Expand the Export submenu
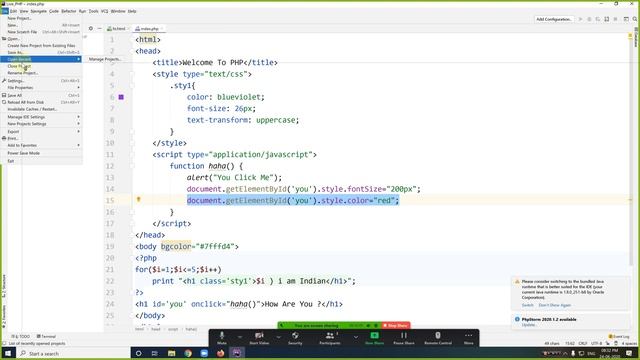Screen dimensions: 640x360 pos(41,131)
